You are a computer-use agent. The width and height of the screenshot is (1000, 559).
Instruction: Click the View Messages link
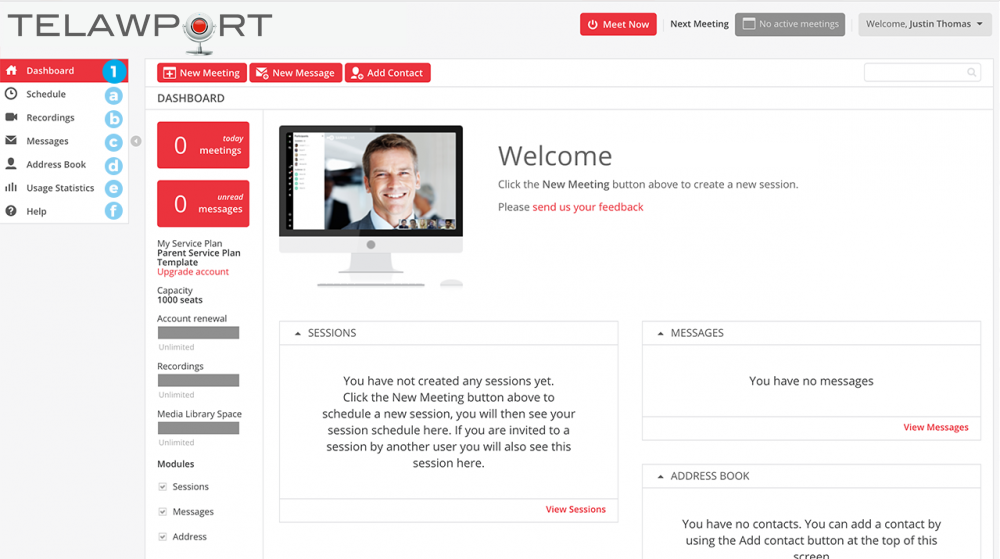(x=936, y=427)
